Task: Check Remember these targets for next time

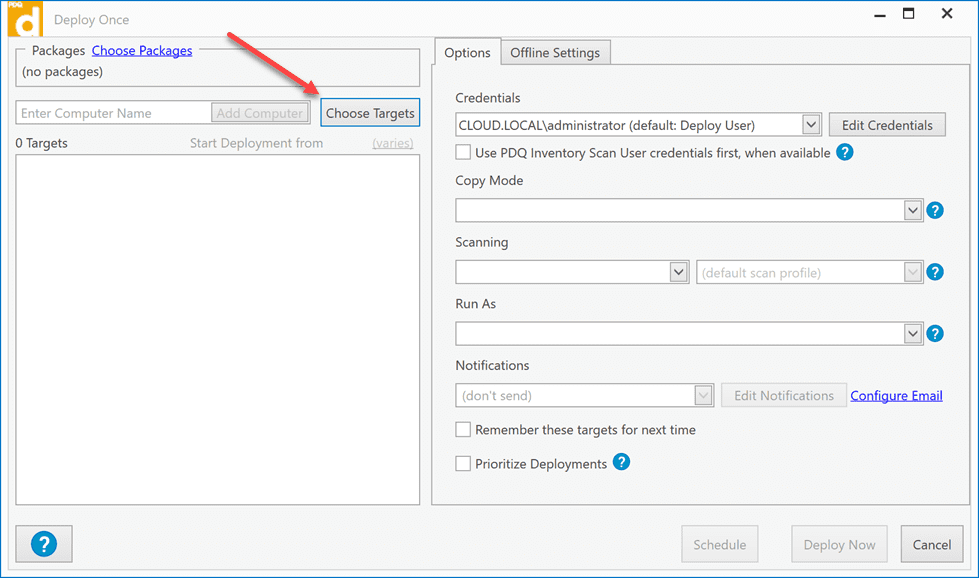Action: pyautogui.click(x=463, y=430)
